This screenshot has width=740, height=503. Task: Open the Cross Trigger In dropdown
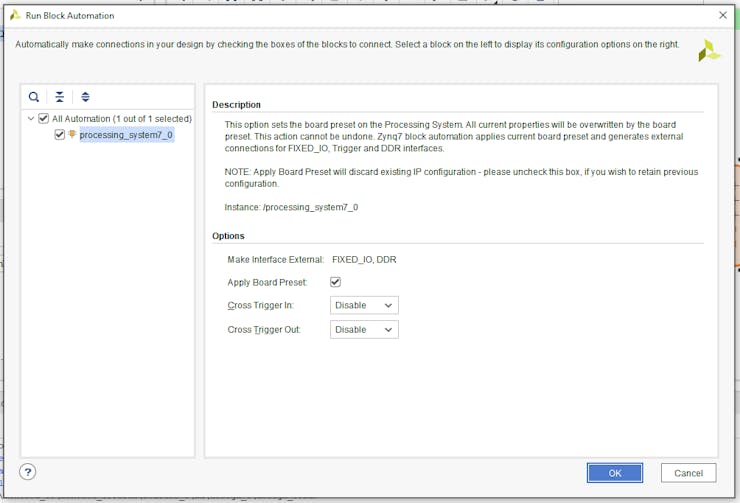pos(364,305)
